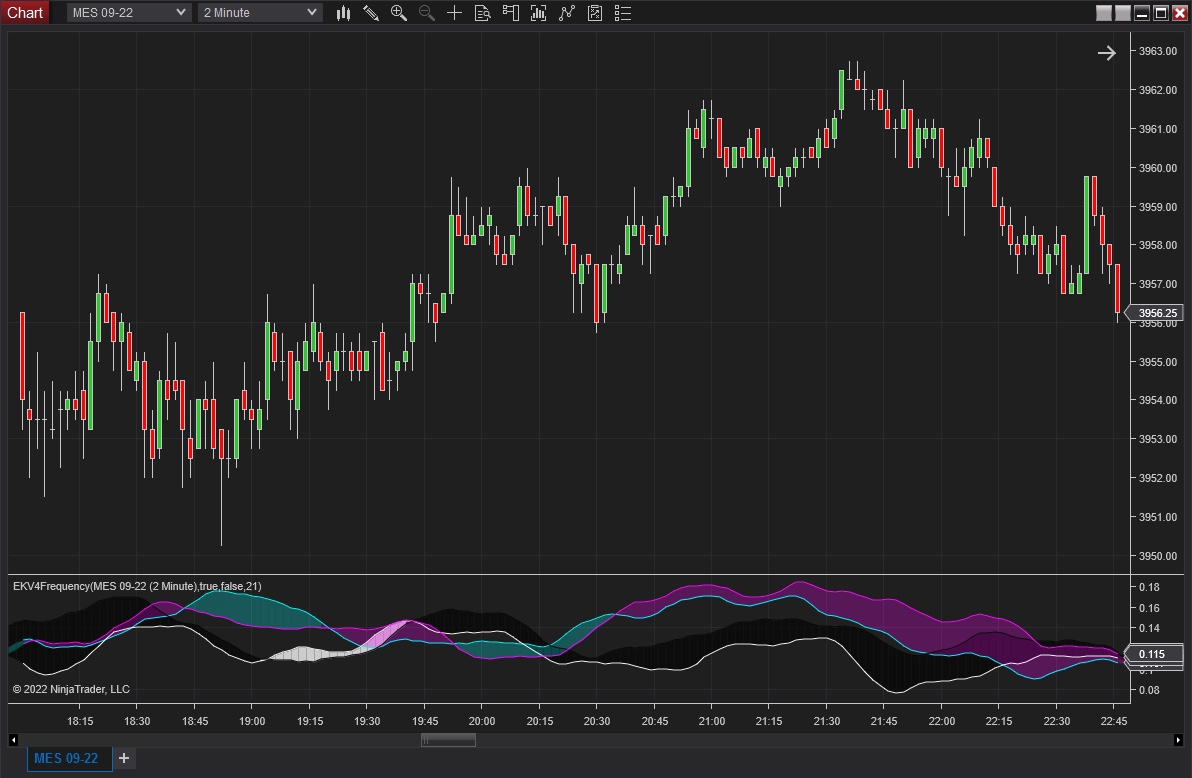This screenshot has height=778, width=1192.
Task: Minimize the chart window
Action: (1142, 13)
